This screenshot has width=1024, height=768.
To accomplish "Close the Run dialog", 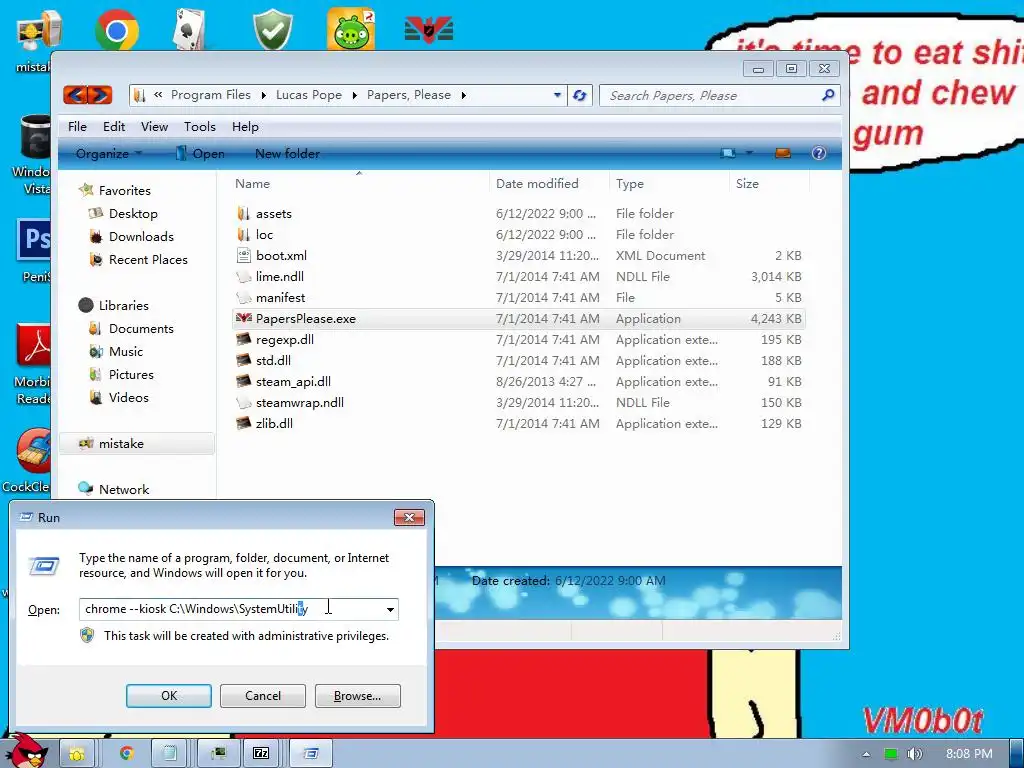I will point(409,517).
